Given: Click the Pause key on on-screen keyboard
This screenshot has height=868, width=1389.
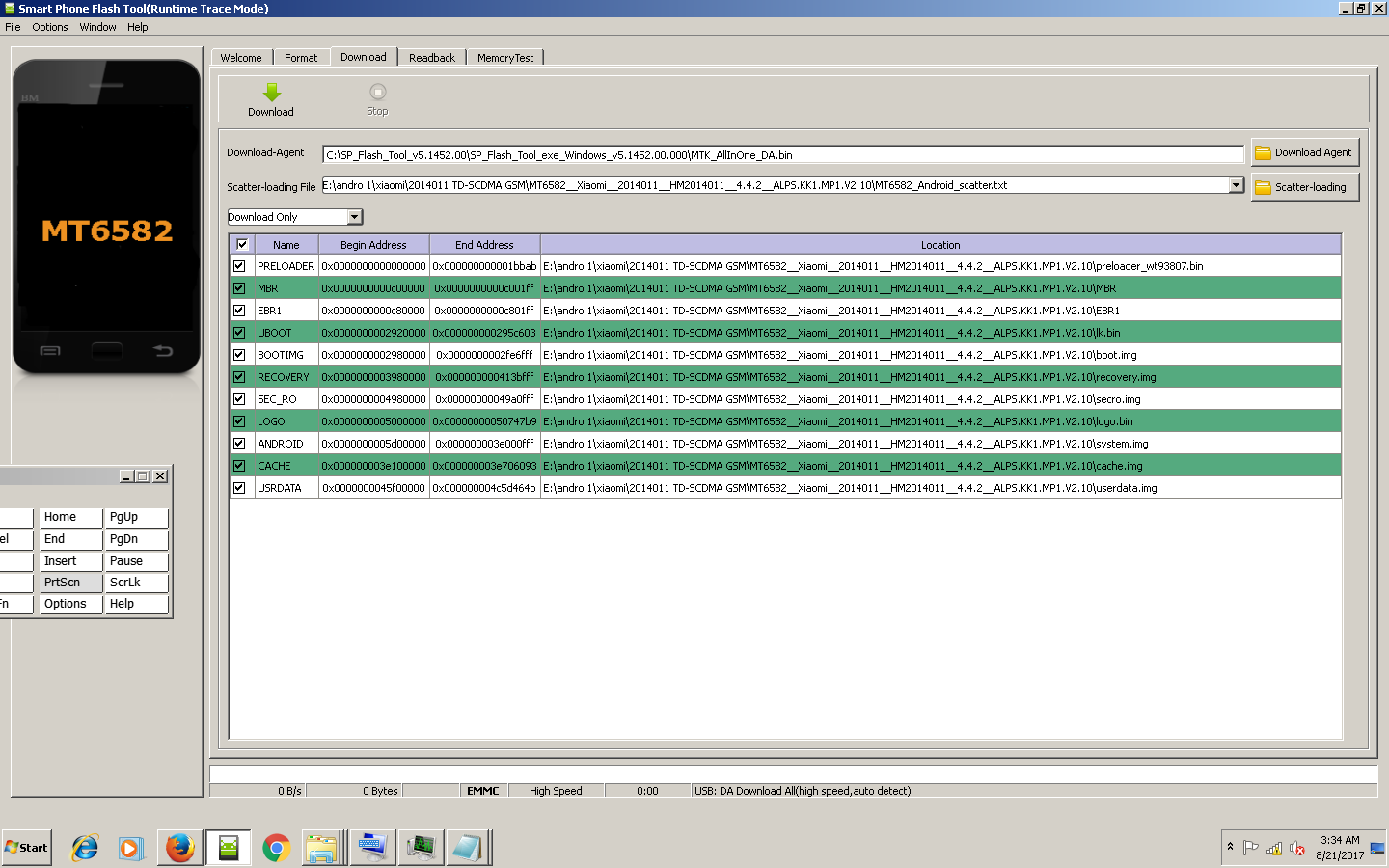Looking at the screenshot, I should click(136, 561).
